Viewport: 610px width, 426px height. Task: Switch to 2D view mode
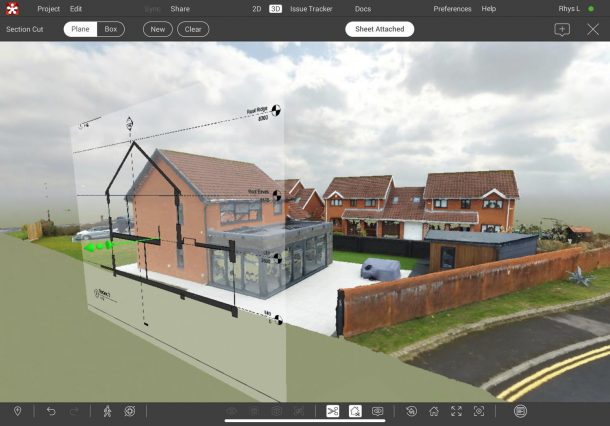click(257, 8)
